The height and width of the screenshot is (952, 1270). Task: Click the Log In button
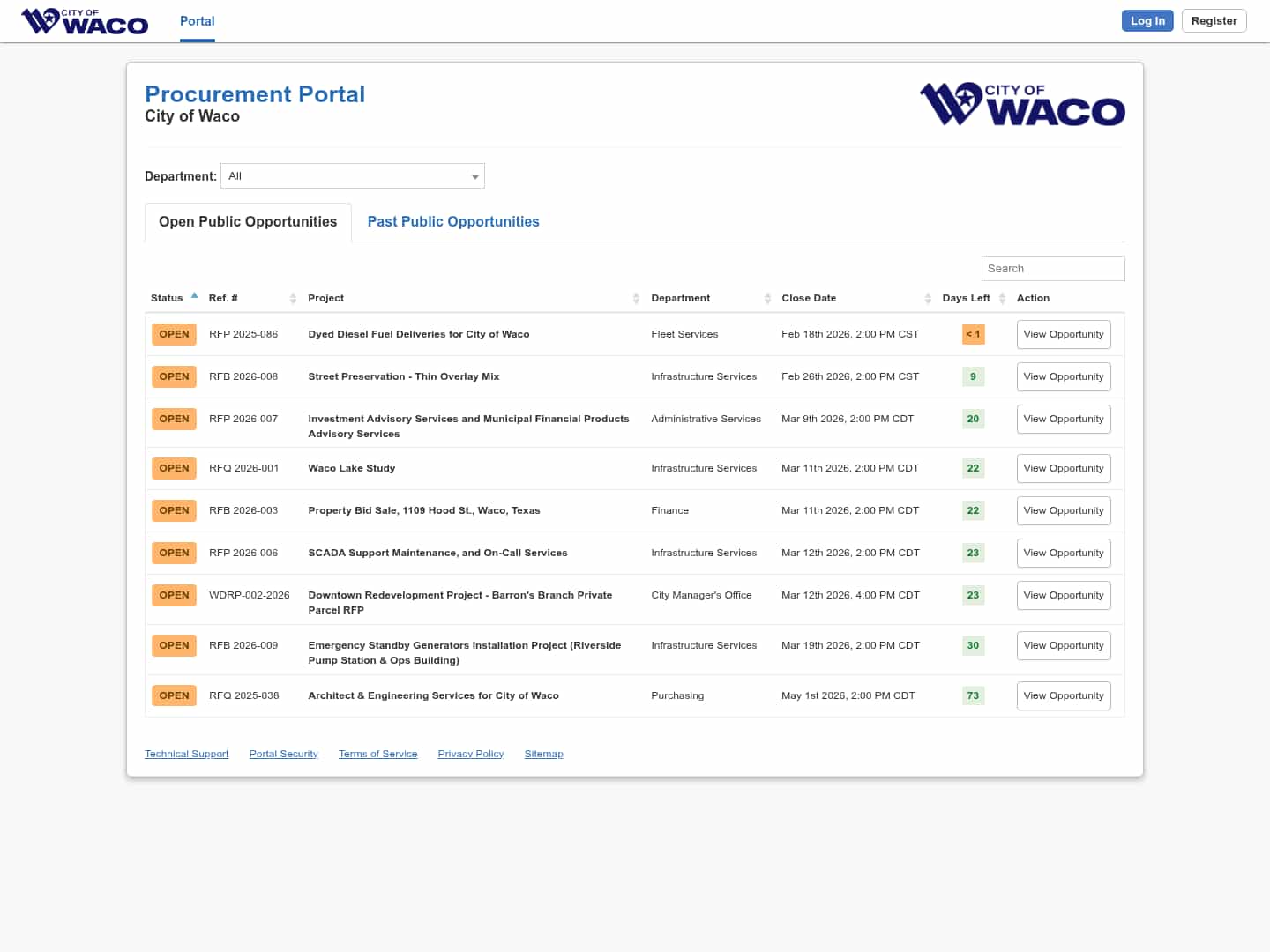1147,21
